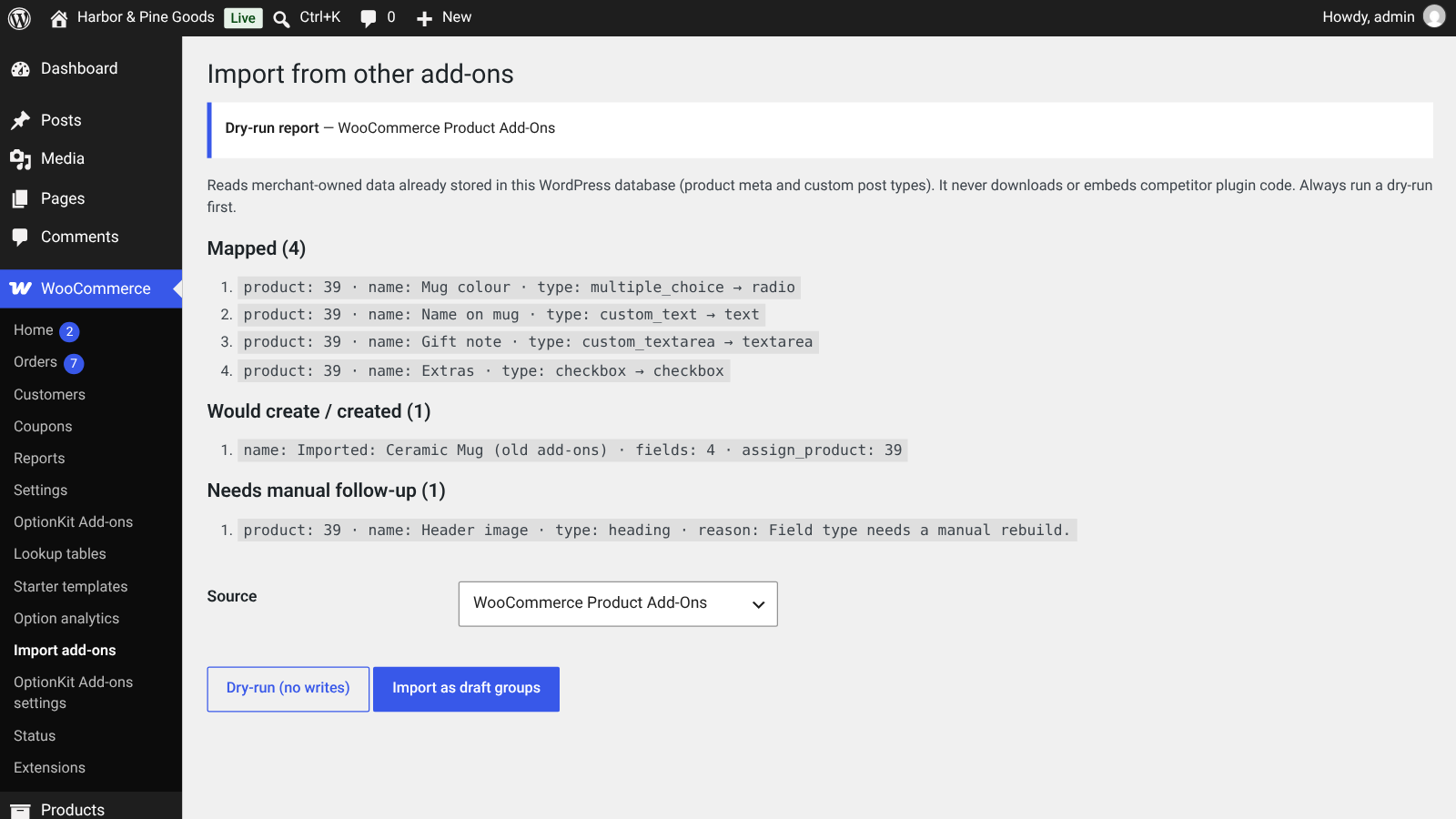The image size is (1456, 819).
Task: Open Option analytics page
Action: pos(66,619)
